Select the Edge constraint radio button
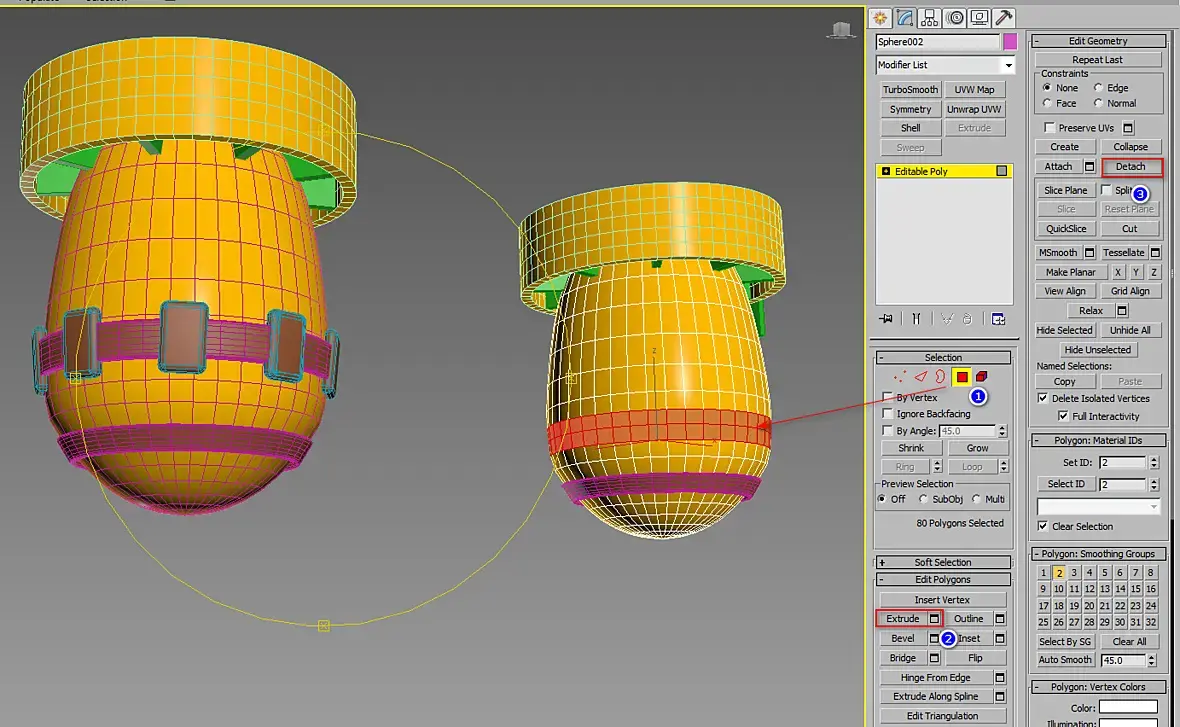The width and height of the screenshot is (1180, 727). (1099, 88)
